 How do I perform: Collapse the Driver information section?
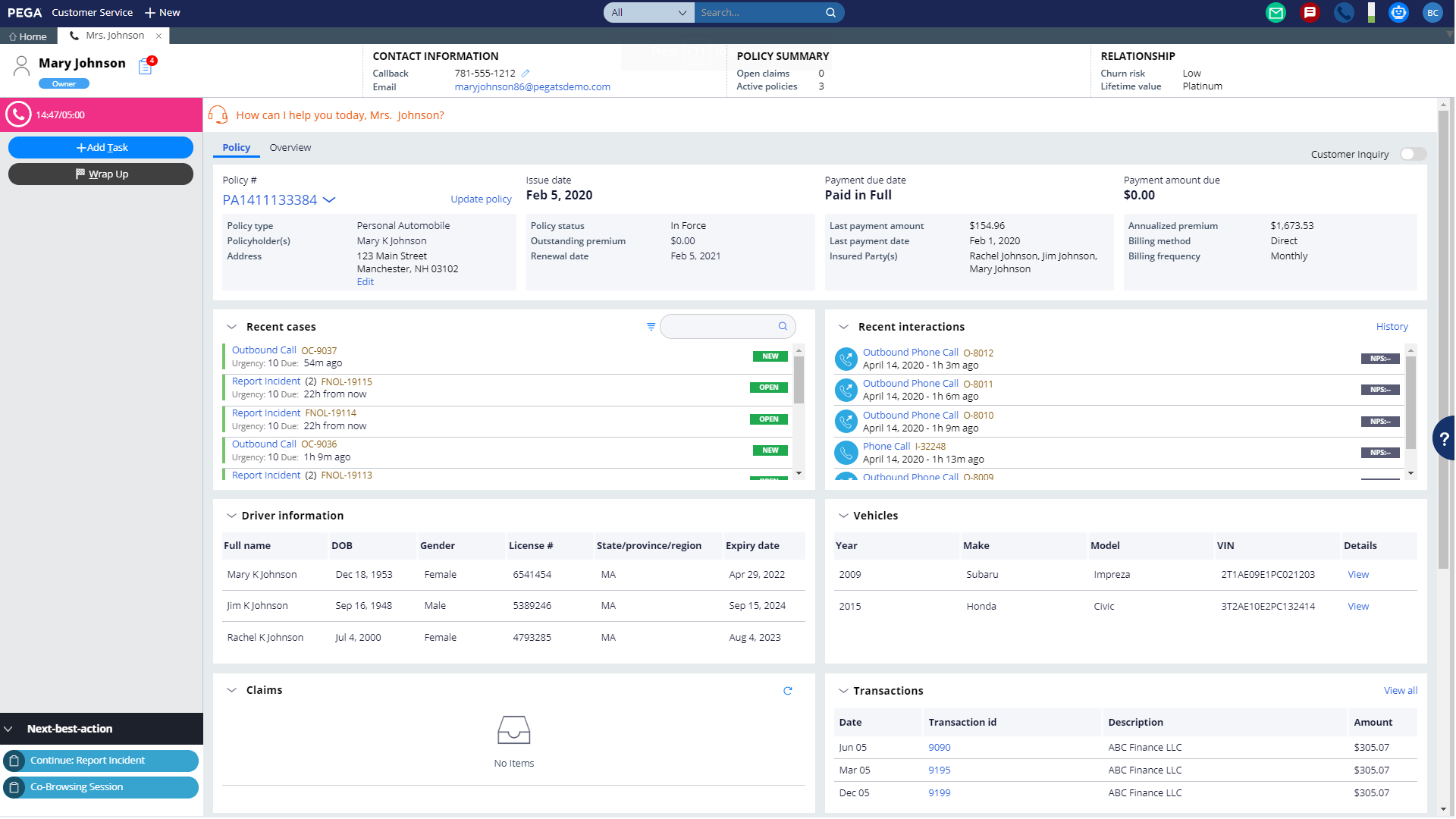[x=231, y=516]
